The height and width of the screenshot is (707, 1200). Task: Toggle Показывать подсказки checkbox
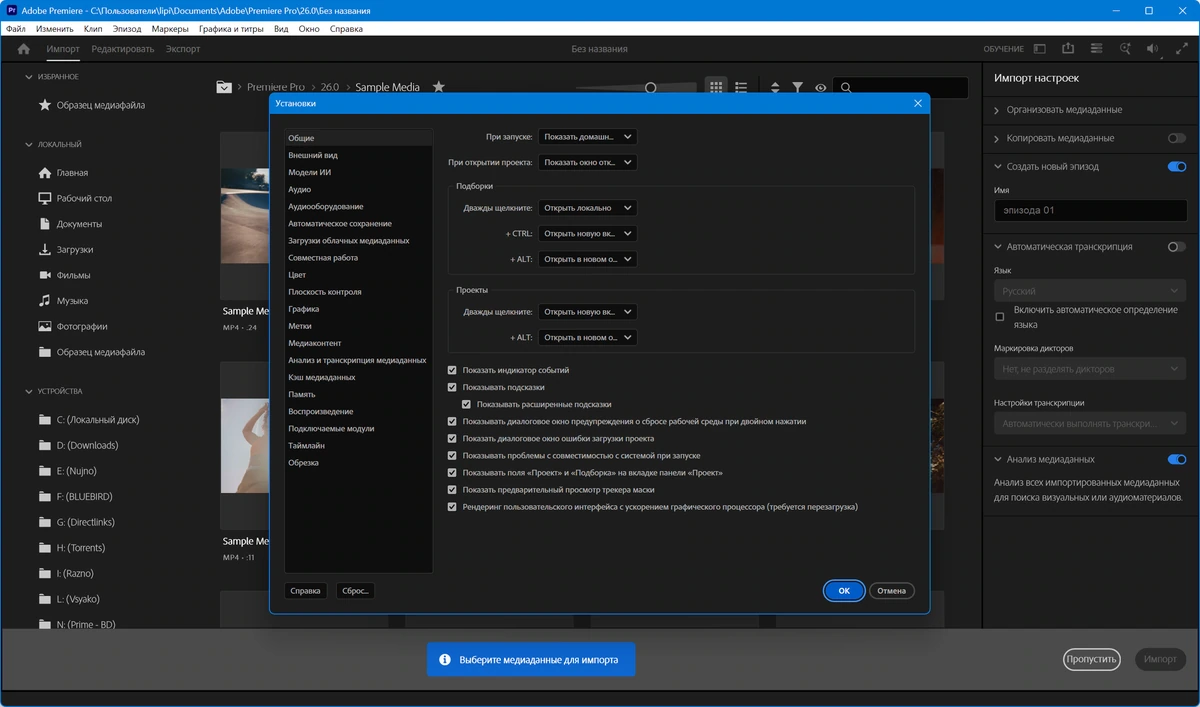tap(452, 387)
